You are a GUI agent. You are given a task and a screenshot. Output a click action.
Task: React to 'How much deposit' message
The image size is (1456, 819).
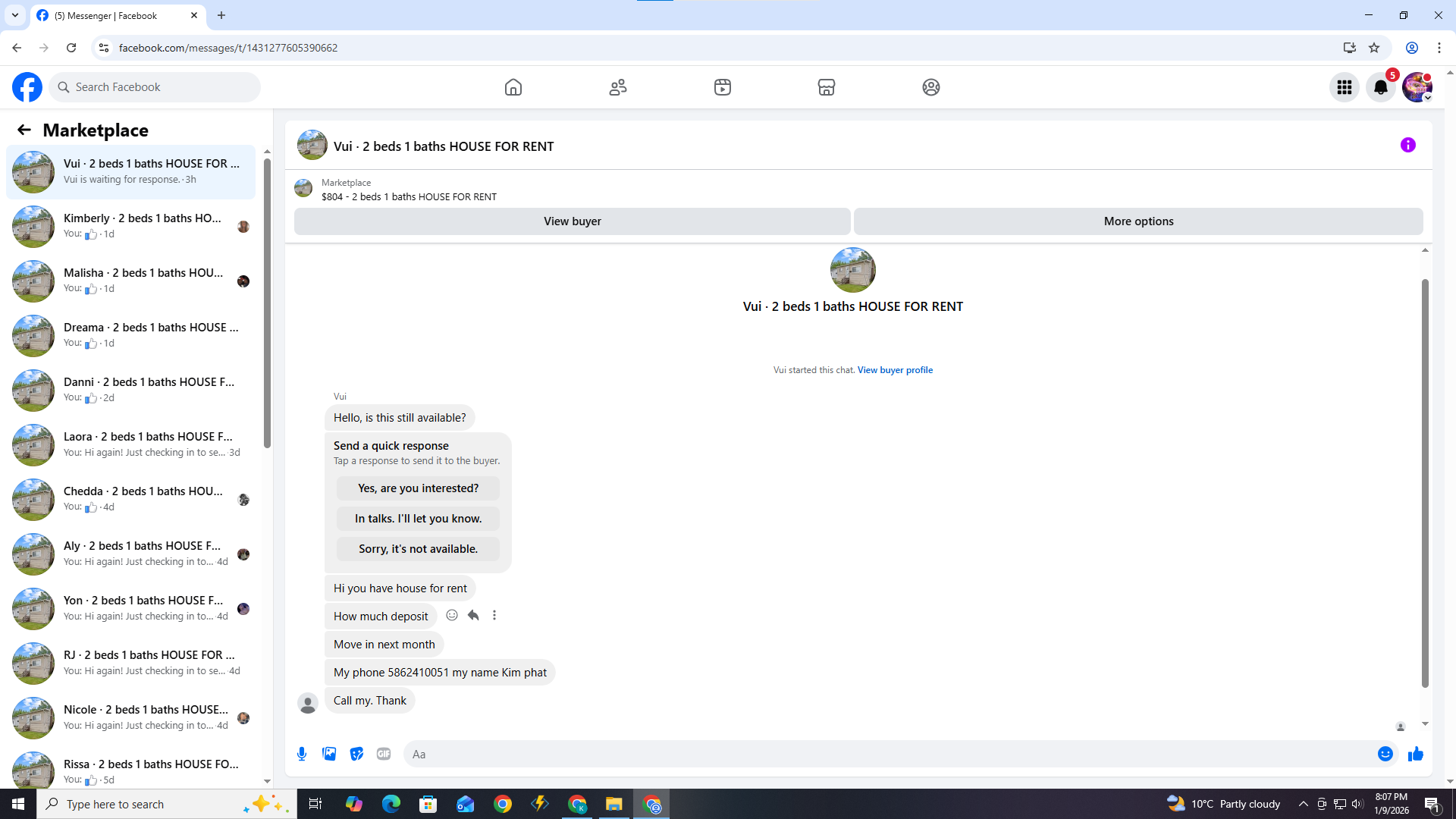tap(452, 615)
